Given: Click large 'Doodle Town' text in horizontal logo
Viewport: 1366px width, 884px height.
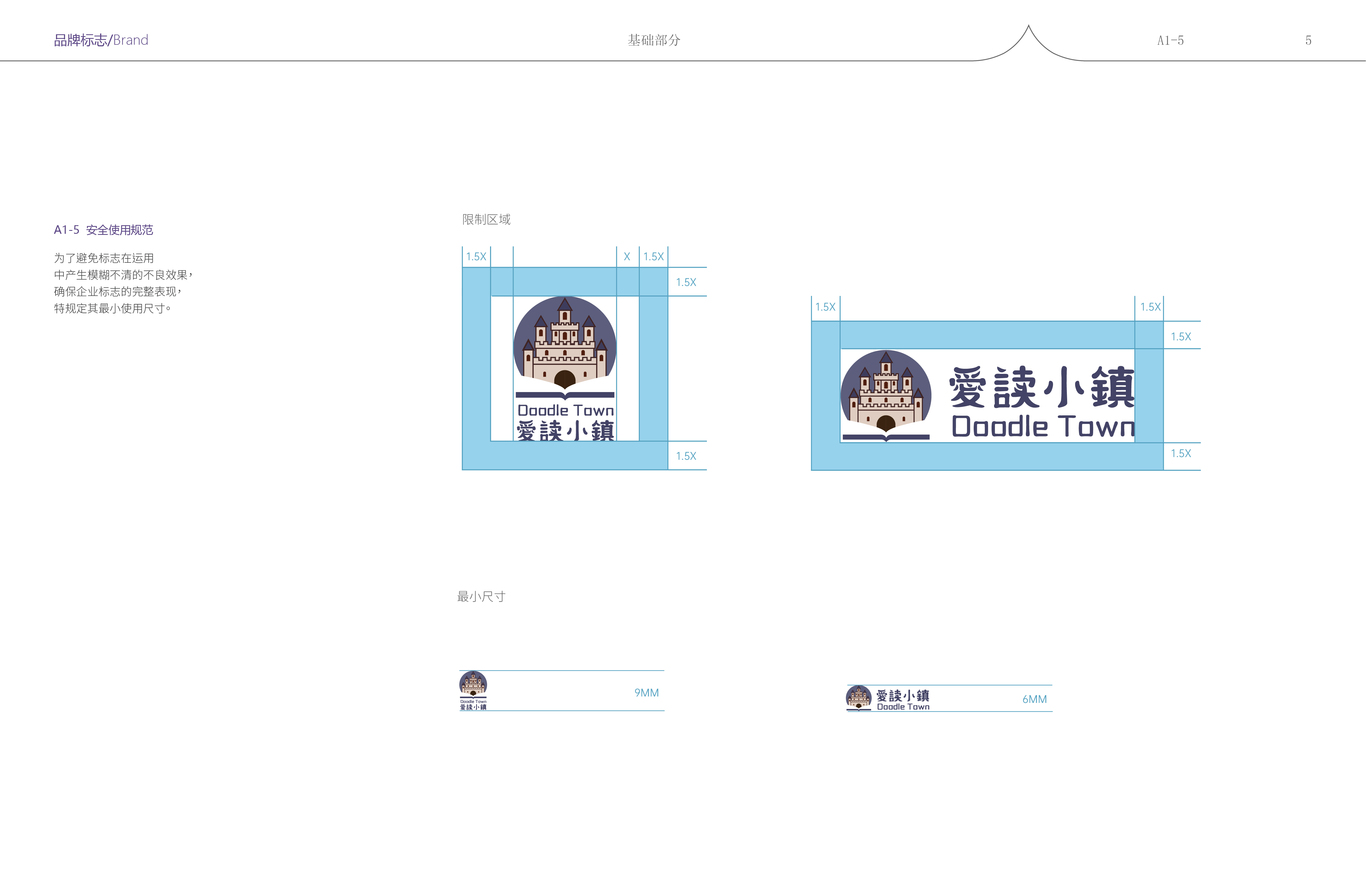Looking at the screenshot, I should coord(1043,426).
